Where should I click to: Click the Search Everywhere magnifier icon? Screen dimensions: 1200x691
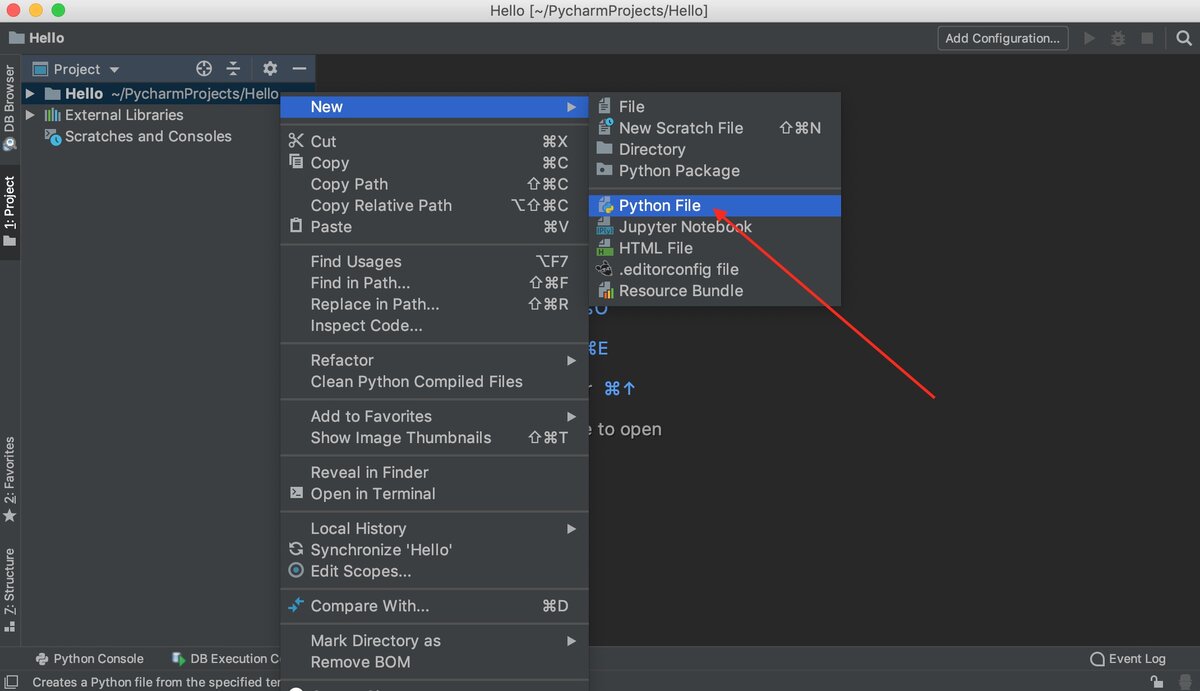pyautogui.click(x=1184, y=38)
